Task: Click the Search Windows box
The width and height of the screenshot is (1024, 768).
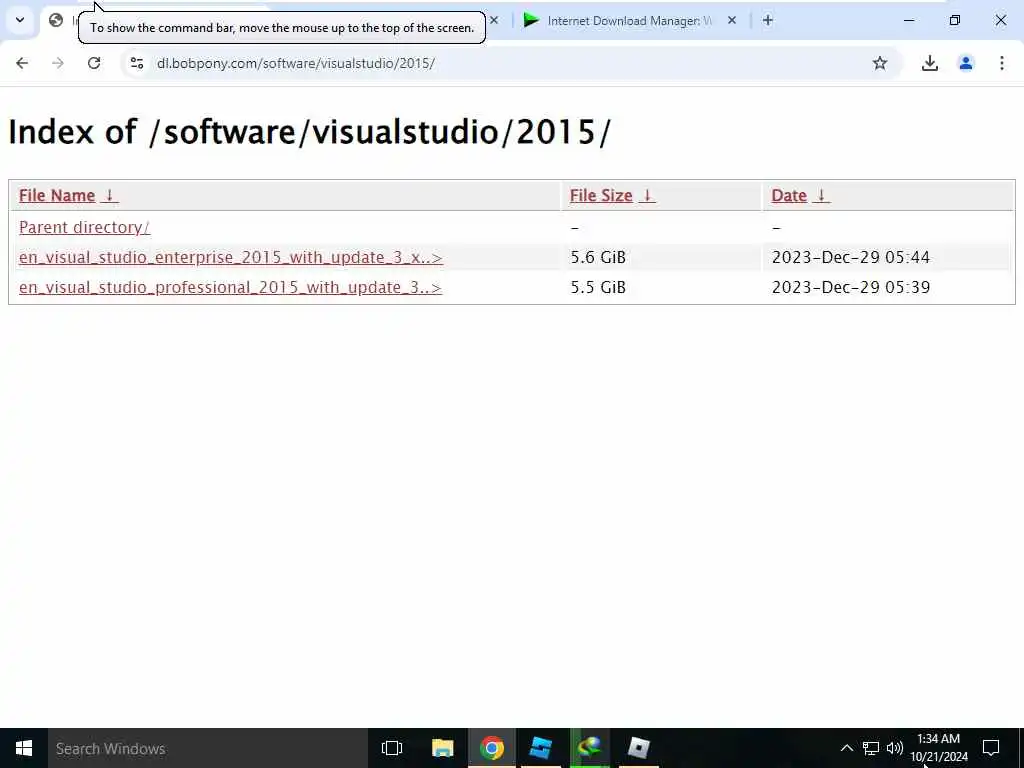Action: [208, 748]
